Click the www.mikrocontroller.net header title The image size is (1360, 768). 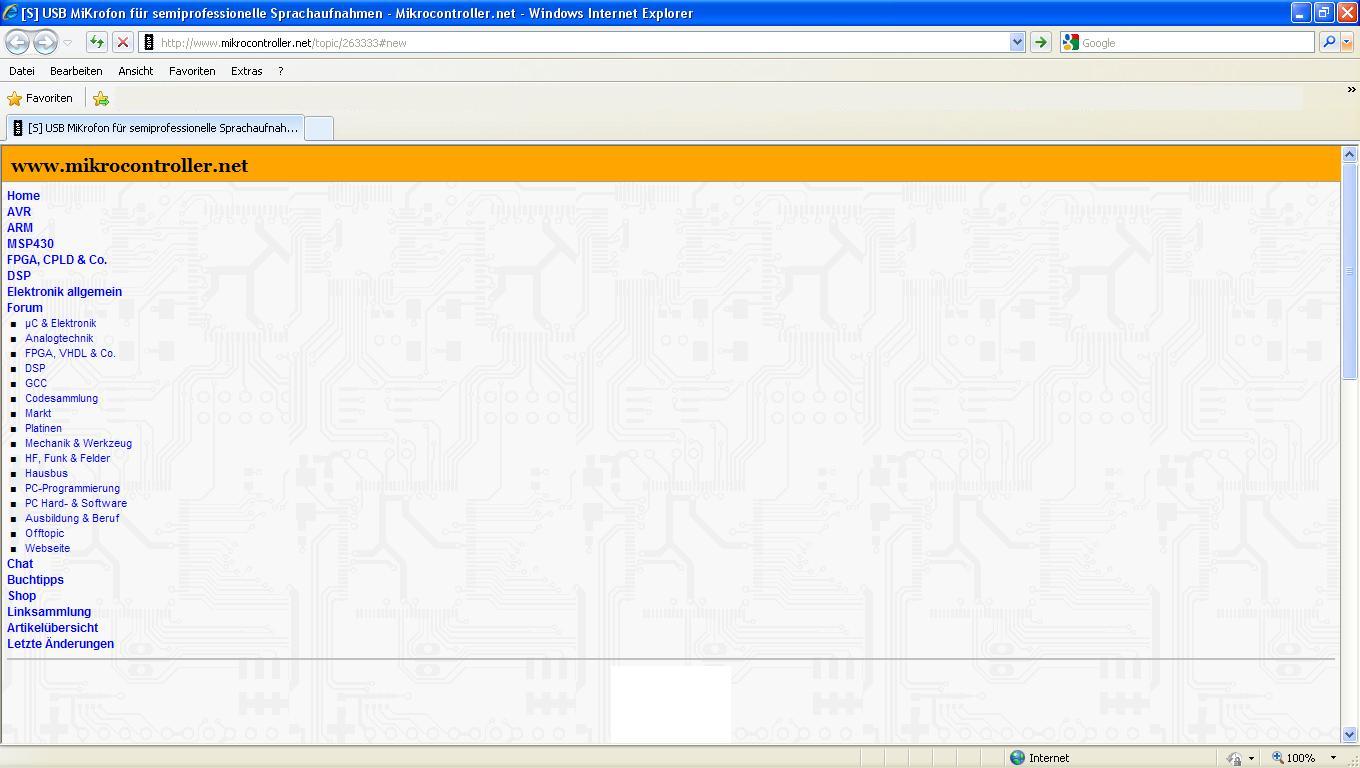[129, 166]
